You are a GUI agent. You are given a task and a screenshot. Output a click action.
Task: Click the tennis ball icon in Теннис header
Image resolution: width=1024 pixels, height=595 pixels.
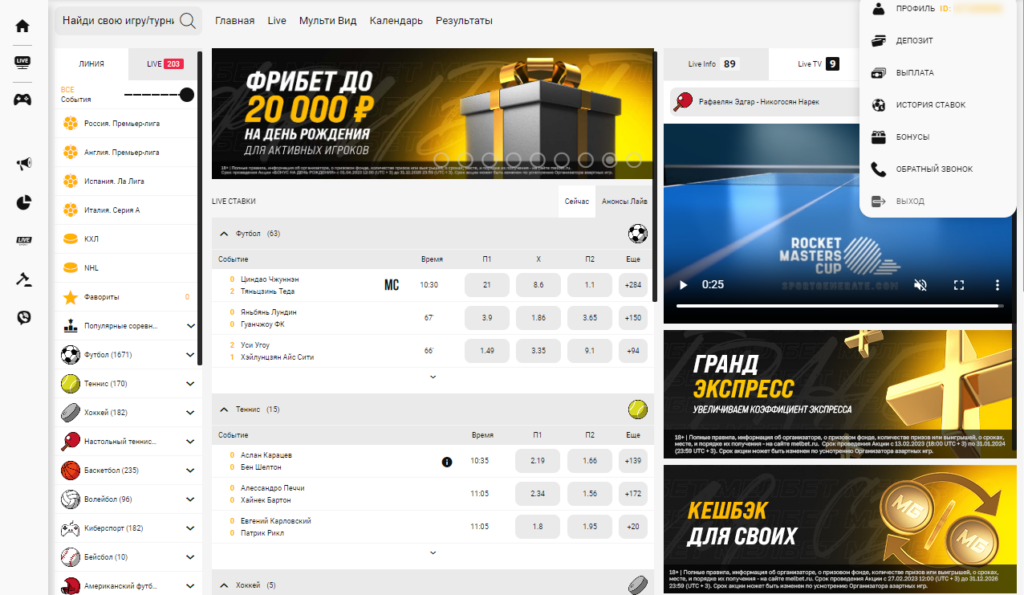point(637,410)
